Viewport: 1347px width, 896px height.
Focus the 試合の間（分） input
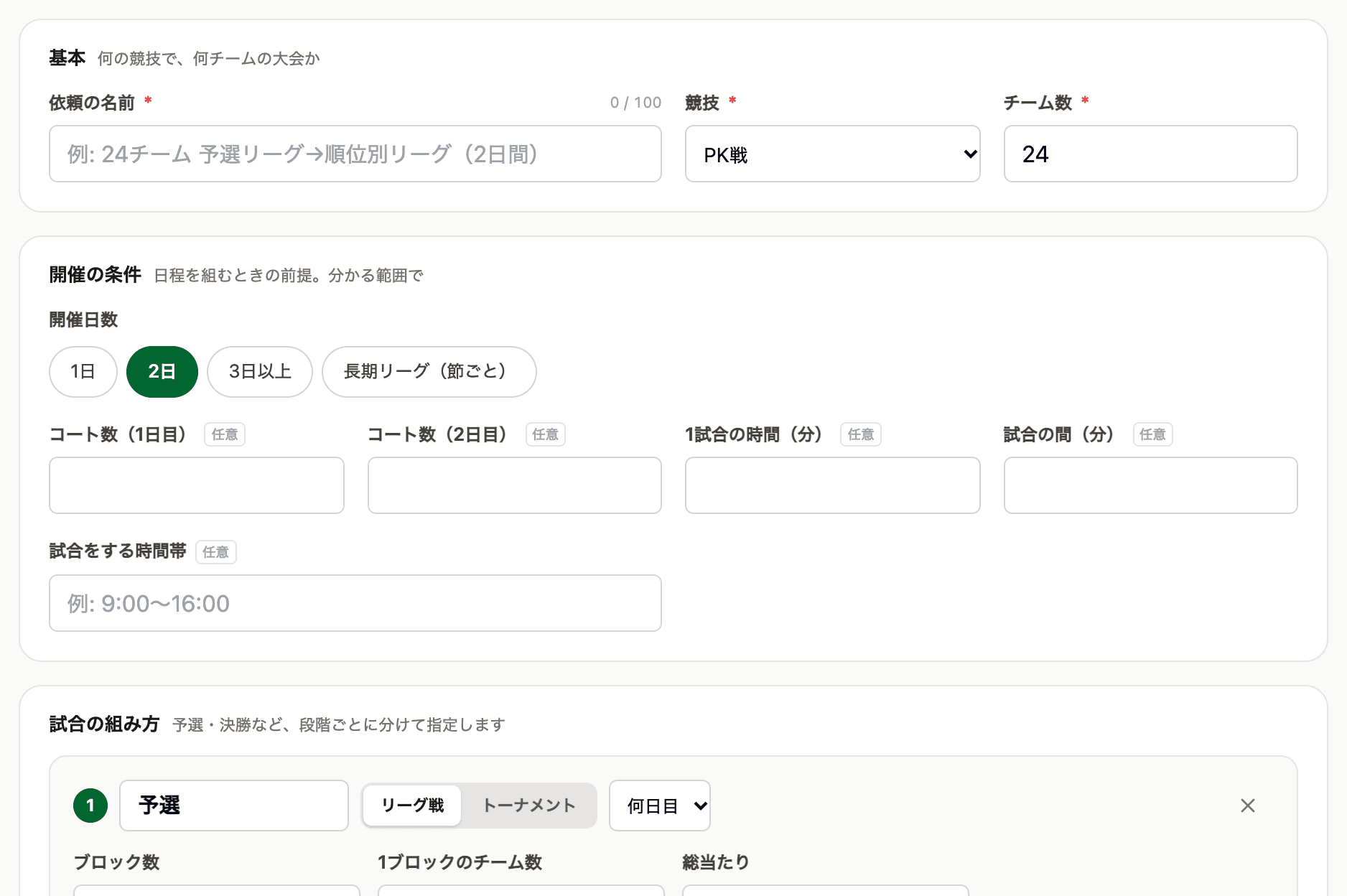1151,485
